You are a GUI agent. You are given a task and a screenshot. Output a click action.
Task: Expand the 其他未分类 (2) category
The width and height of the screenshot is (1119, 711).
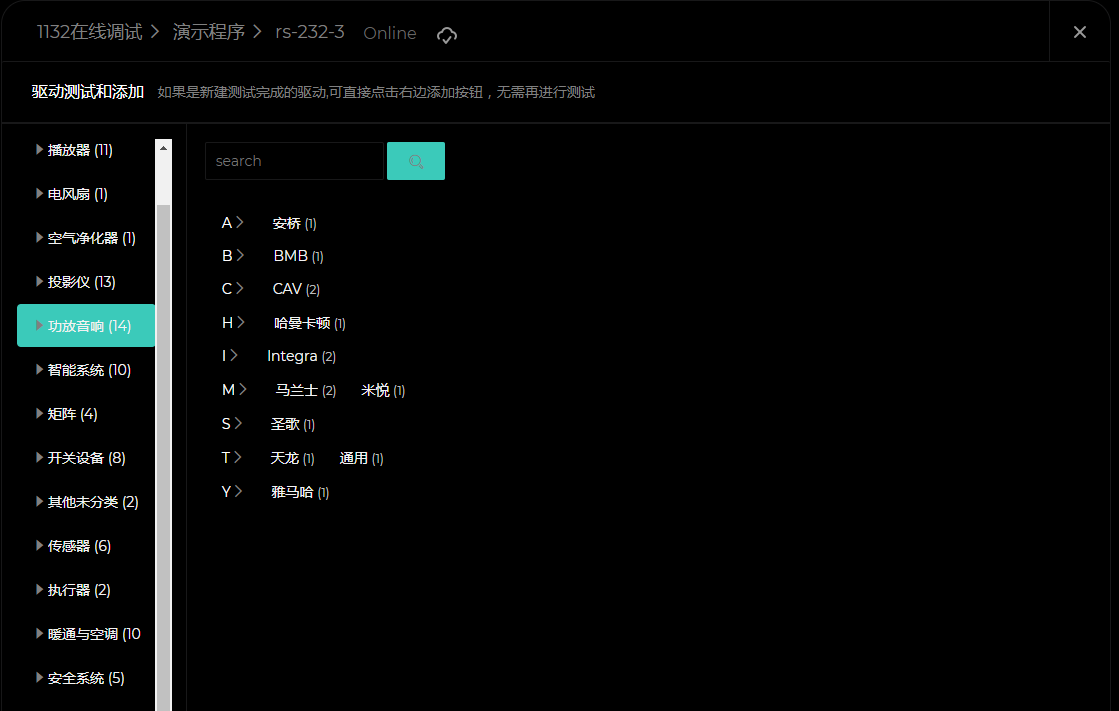pos(86,502)
